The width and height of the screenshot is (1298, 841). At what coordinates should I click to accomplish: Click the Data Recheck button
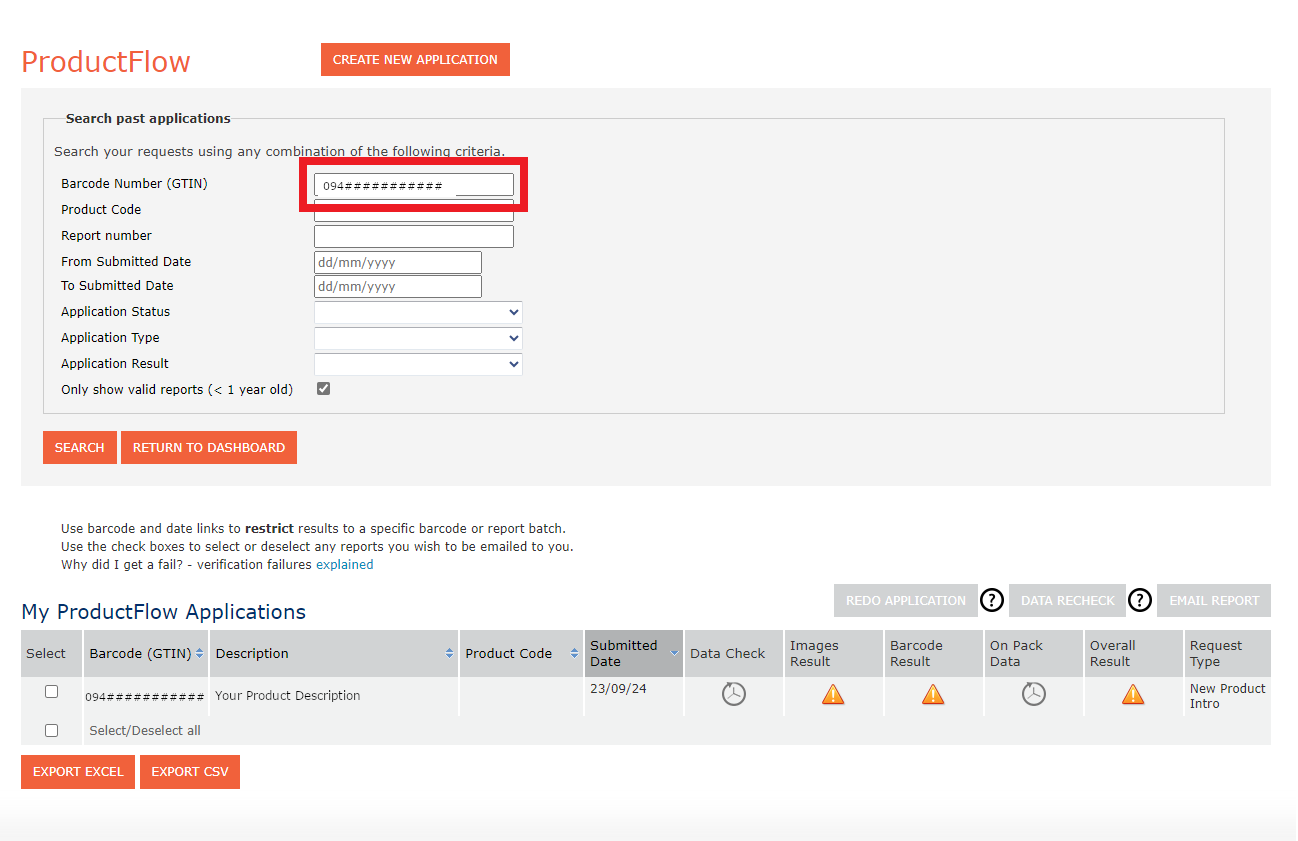pos(1068,600)
